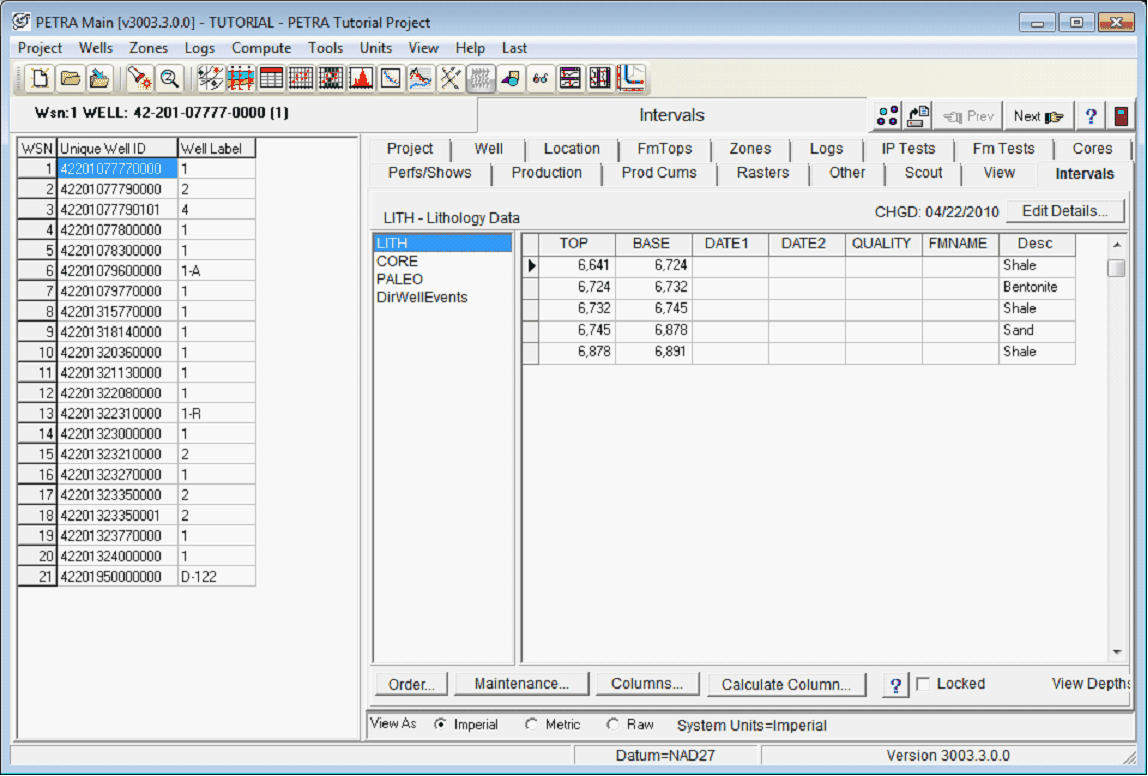
Task: Click the crossed tools icon in toolbar
Action: 451,78
